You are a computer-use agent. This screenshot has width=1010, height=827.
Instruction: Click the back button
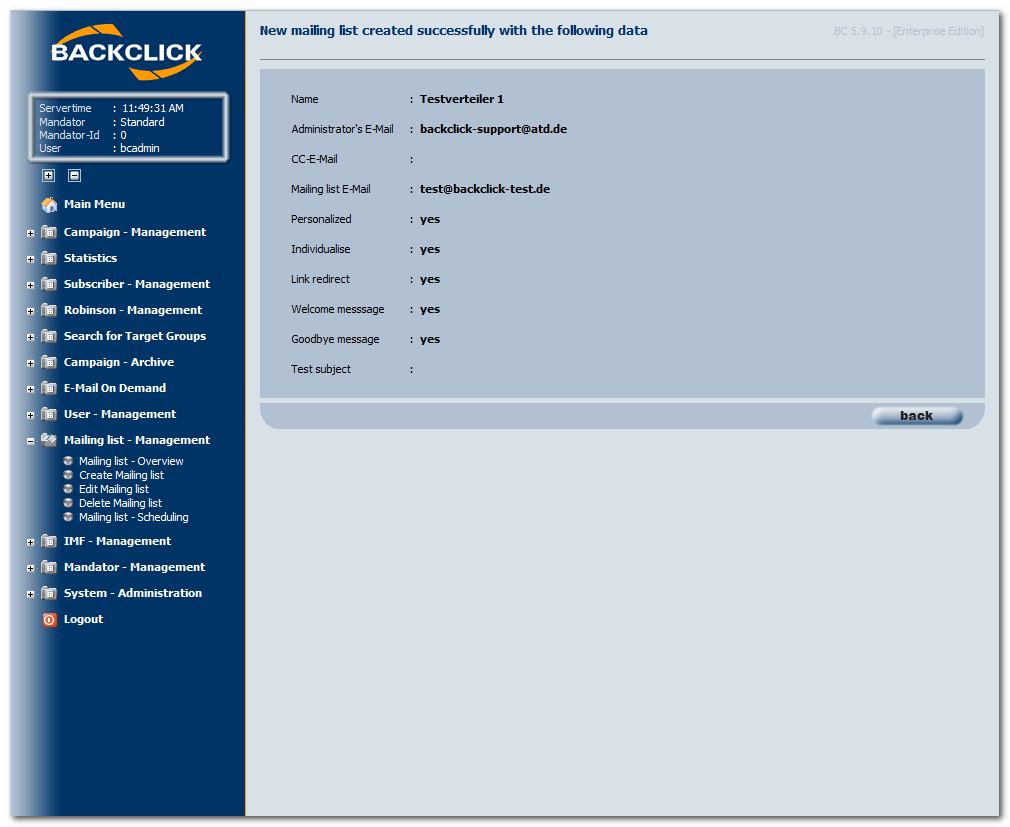point(917,416)
